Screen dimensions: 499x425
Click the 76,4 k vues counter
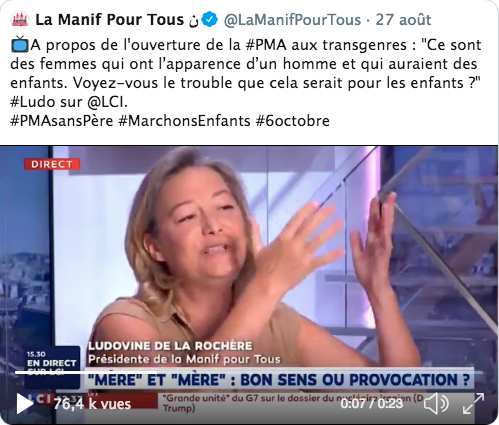pos(92,404)
